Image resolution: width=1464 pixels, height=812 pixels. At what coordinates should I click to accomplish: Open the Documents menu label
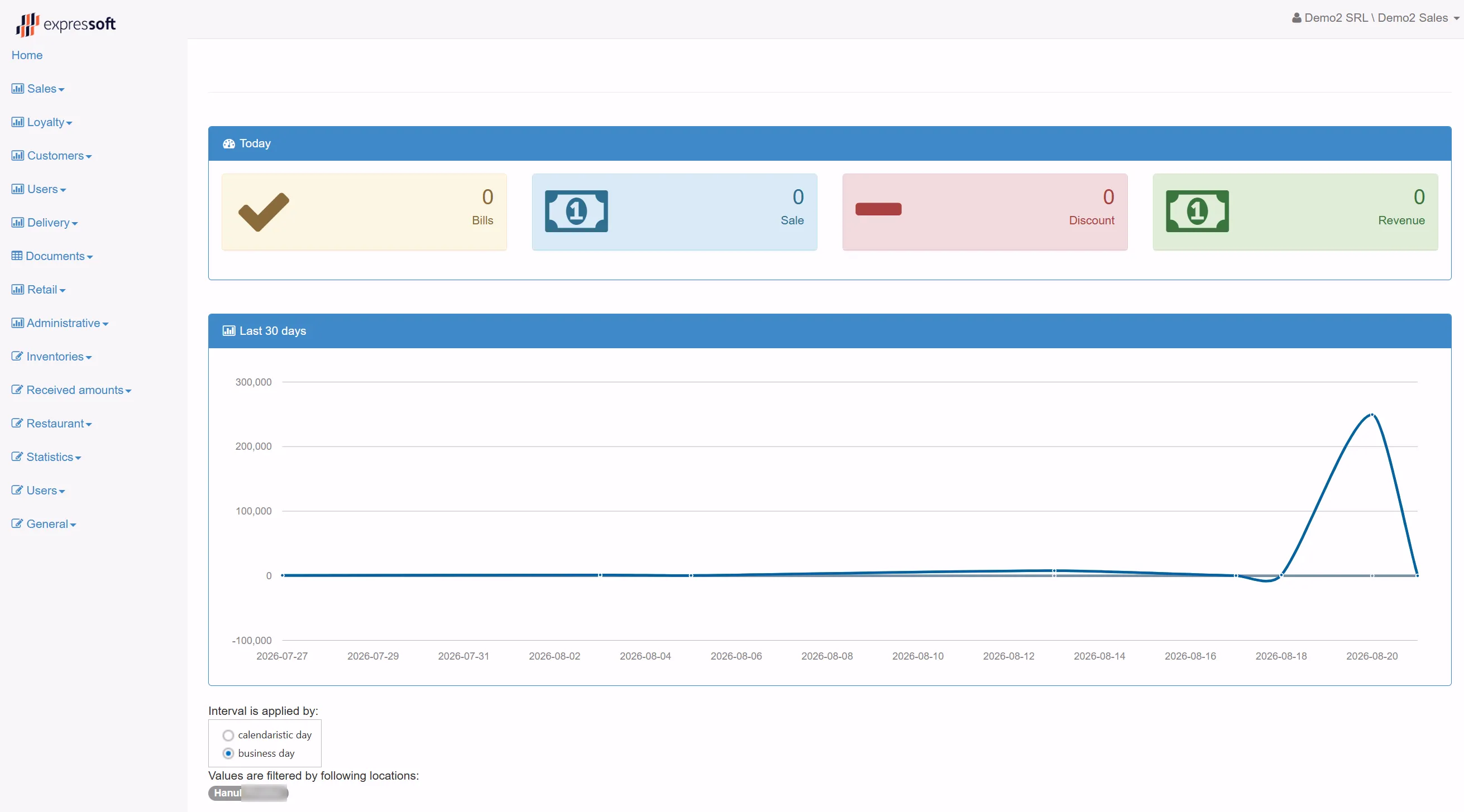pyautogui.click(x=55, y=256)
